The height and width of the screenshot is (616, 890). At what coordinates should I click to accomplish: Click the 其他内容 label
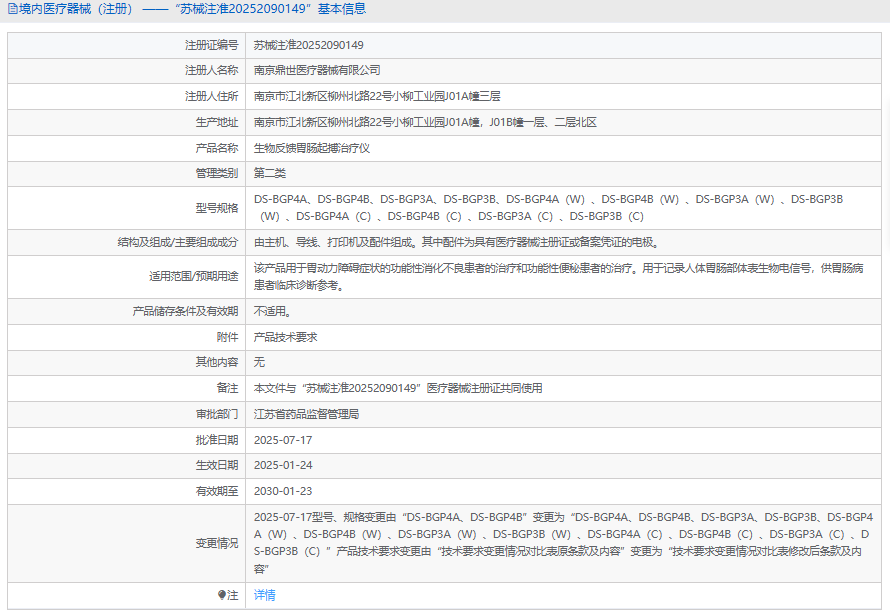pos(217,362)
